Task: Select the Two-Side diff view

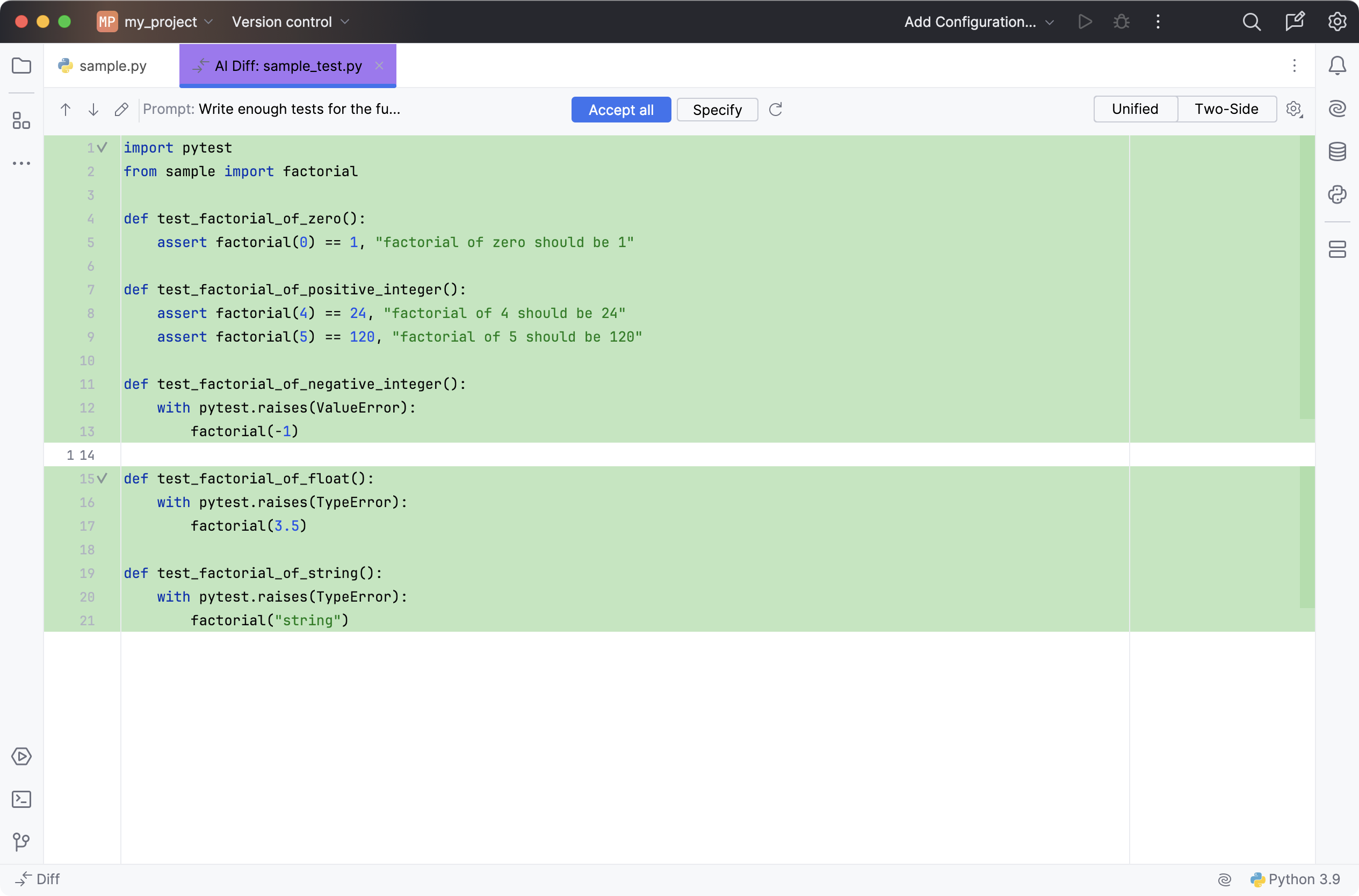Action: [1226, 109]
